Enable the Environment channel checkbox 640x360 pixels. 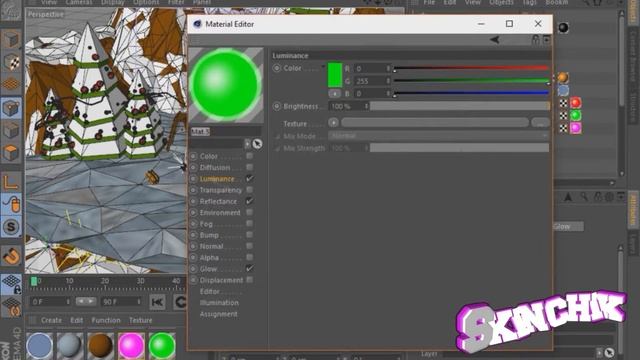[249, 212]
